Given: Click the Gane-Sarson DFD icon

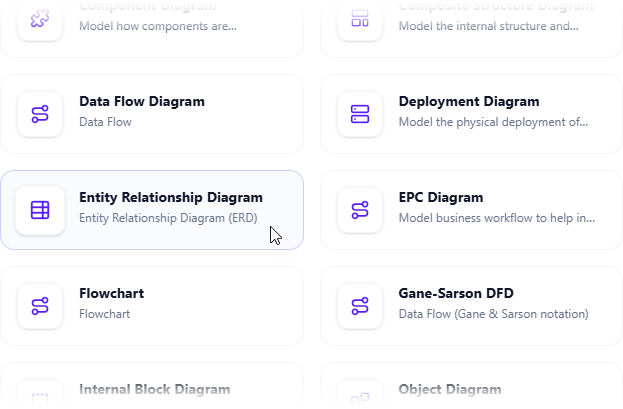Looking at the screenshot, I should pos(360,305).
